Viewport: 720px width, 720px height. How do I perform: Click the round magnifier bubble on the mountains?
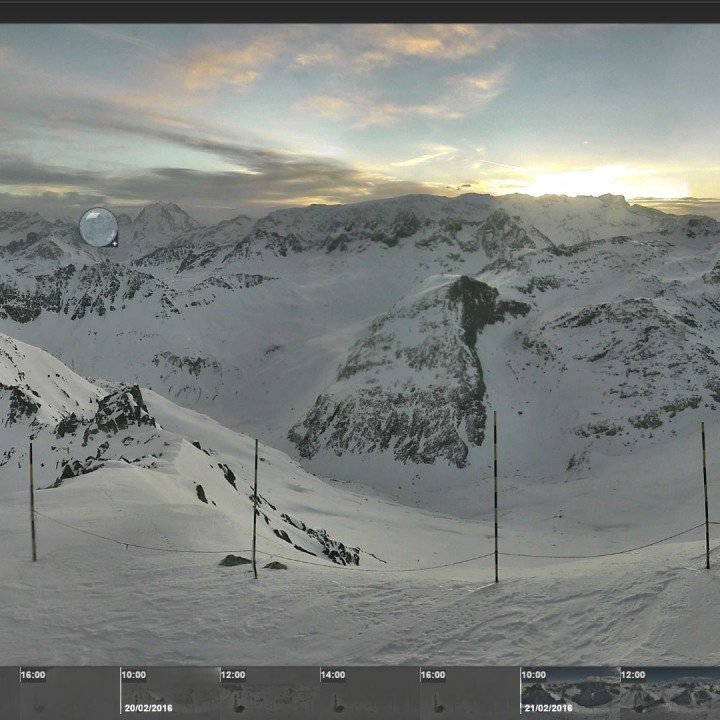[98, 227]
